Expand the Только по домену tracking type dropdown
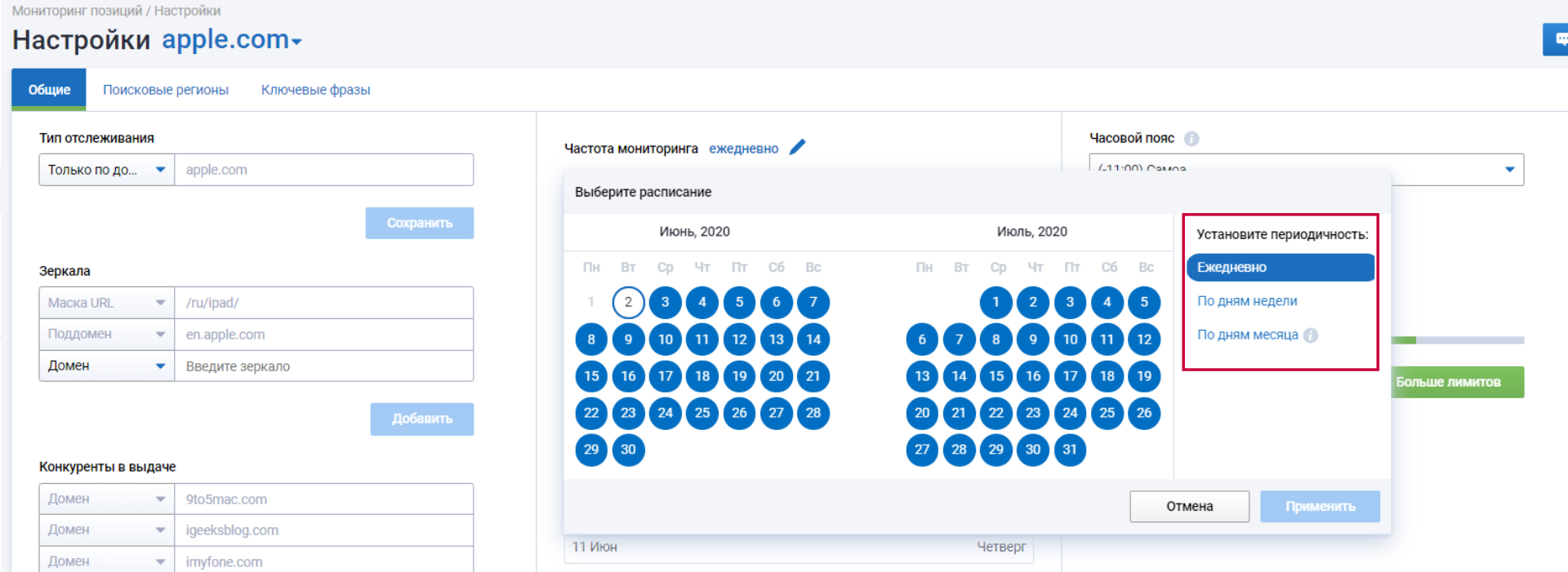The height and width of the screenshot is (572, 1568). point(106,170)
